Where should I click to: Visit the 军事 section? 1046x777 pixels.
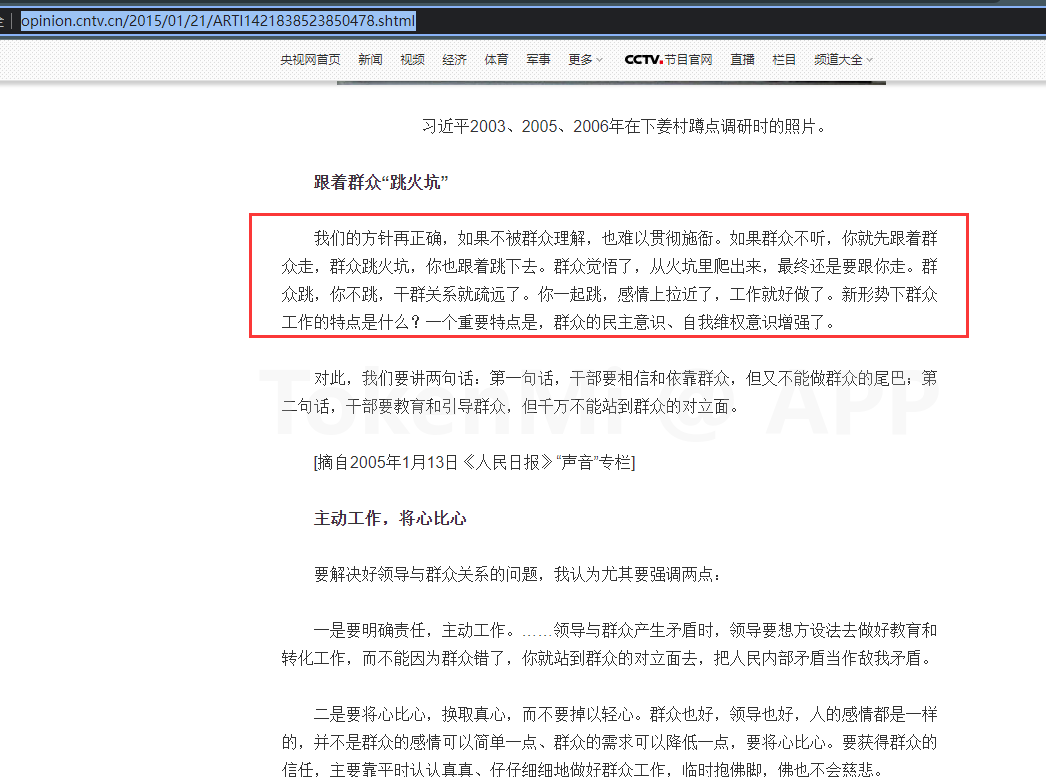tap(538, 60)
